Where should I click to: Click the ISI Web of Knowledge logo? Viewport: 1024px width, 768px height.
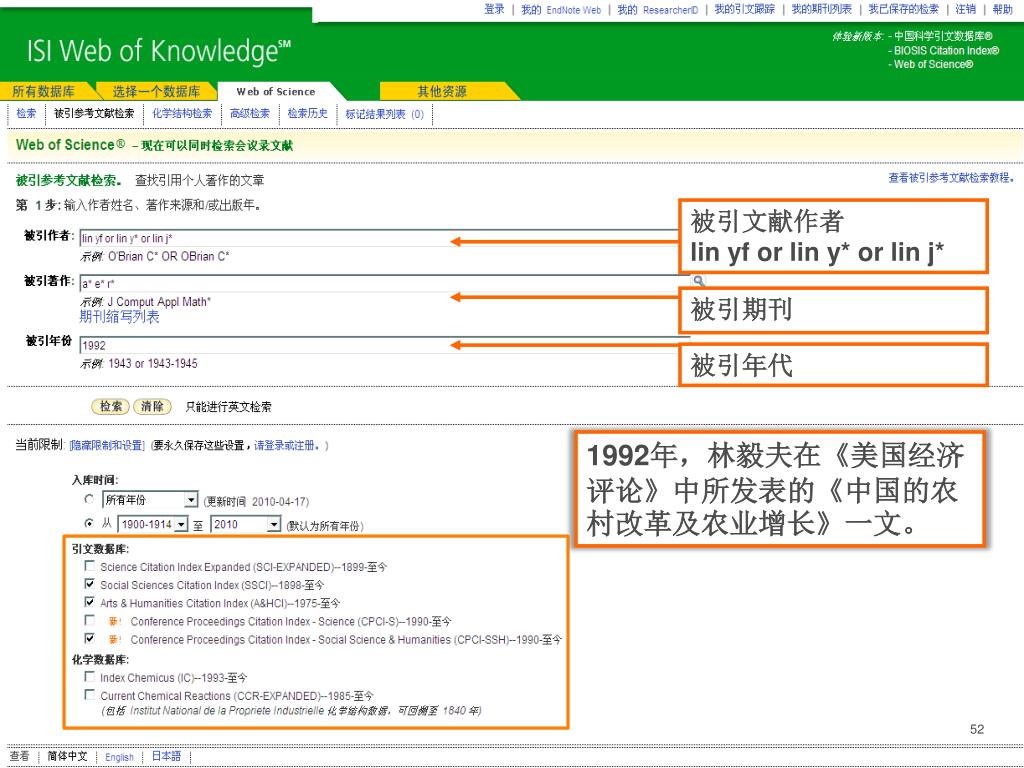(x=159, y=51)
